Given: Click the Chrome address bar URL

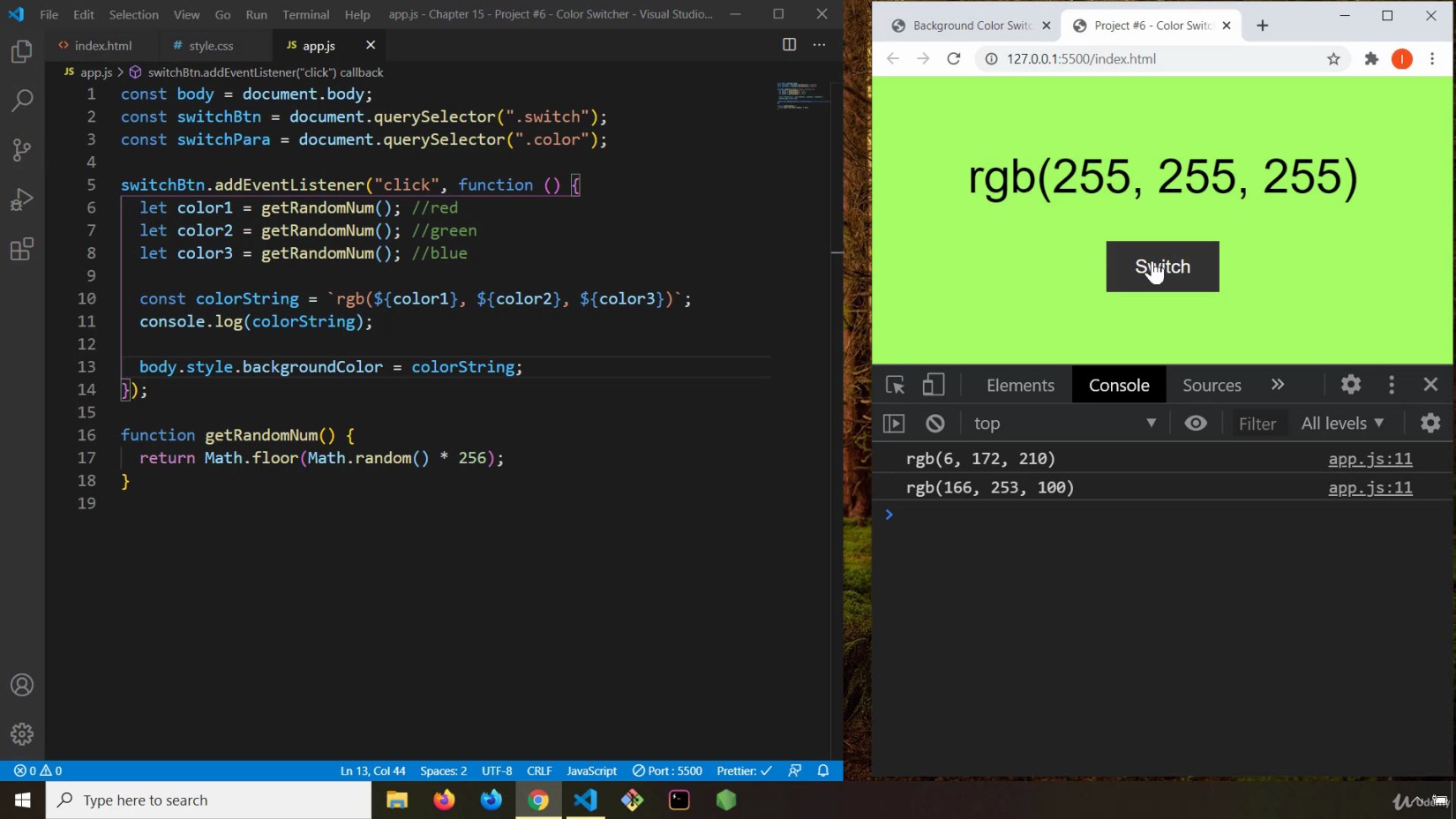Looking at the screenshot, I should pos(1081,59).
